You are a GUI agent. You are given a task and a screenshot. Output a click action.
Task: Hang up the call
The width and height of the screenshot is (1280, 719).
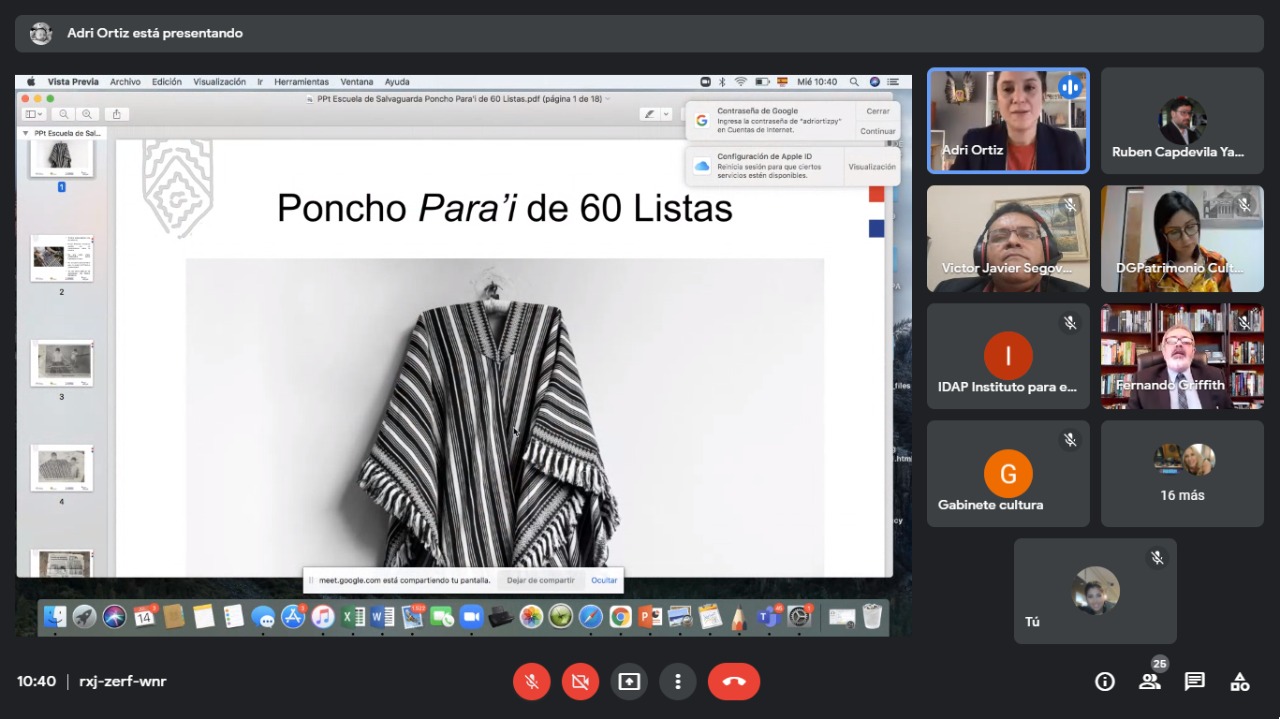[733, 682]
